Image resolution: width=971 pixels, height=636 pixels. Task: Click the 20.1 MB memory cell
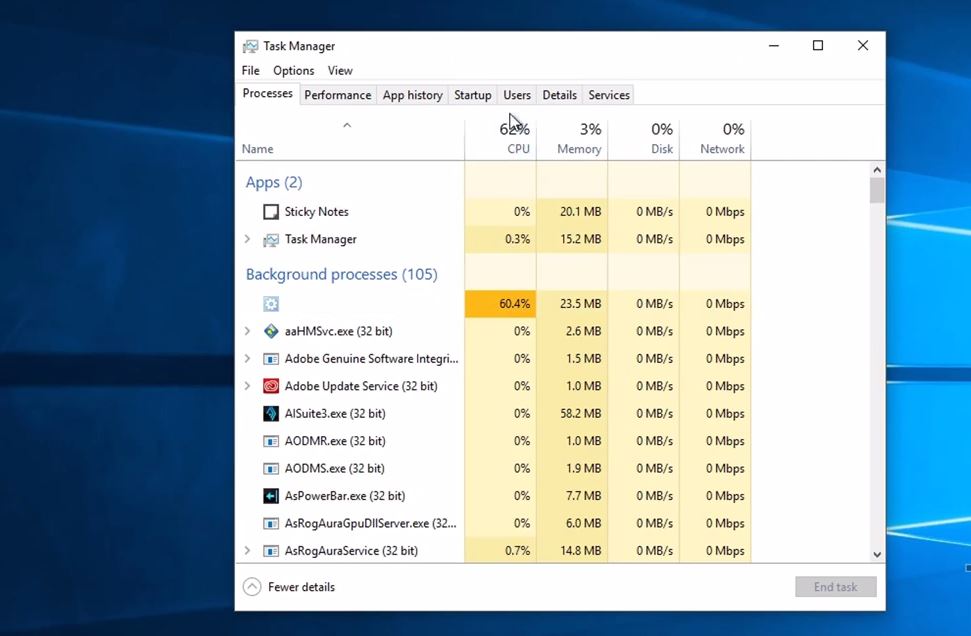pyautogui.click(x=572, y=212)
